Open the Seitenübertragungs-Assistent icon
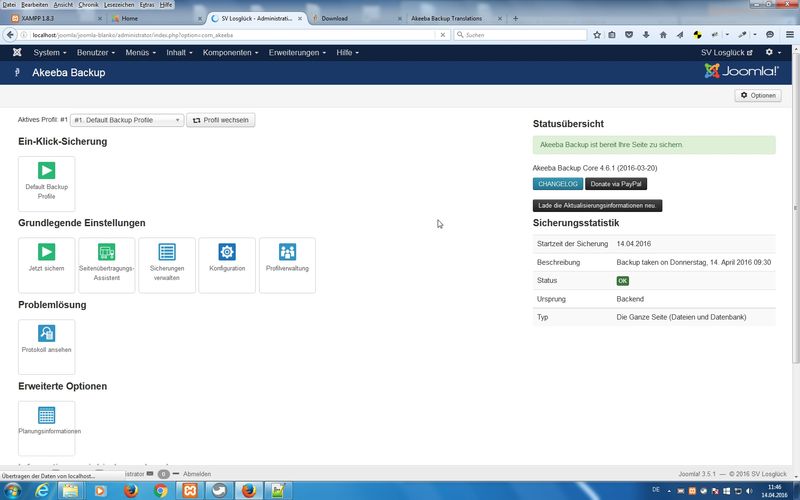 107,252
